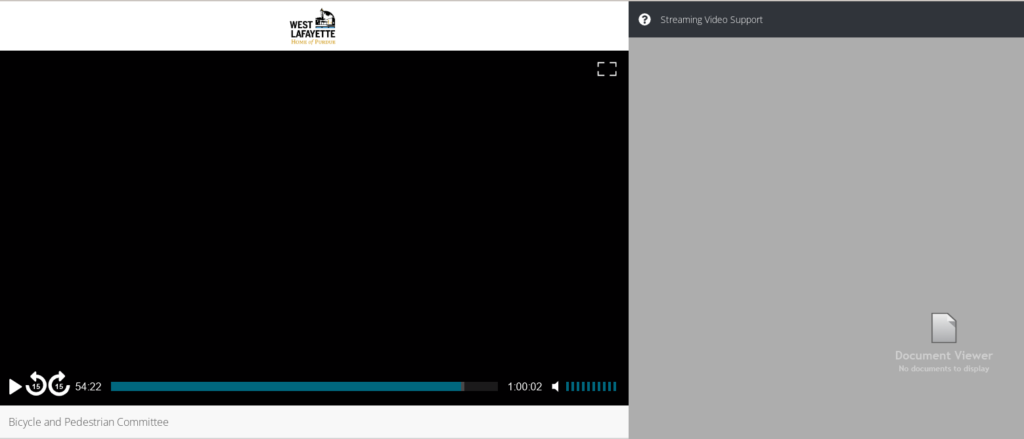Enter fullscreen video mode
Viewport: 1024px width, 439px height.
(x=606, y=69)
